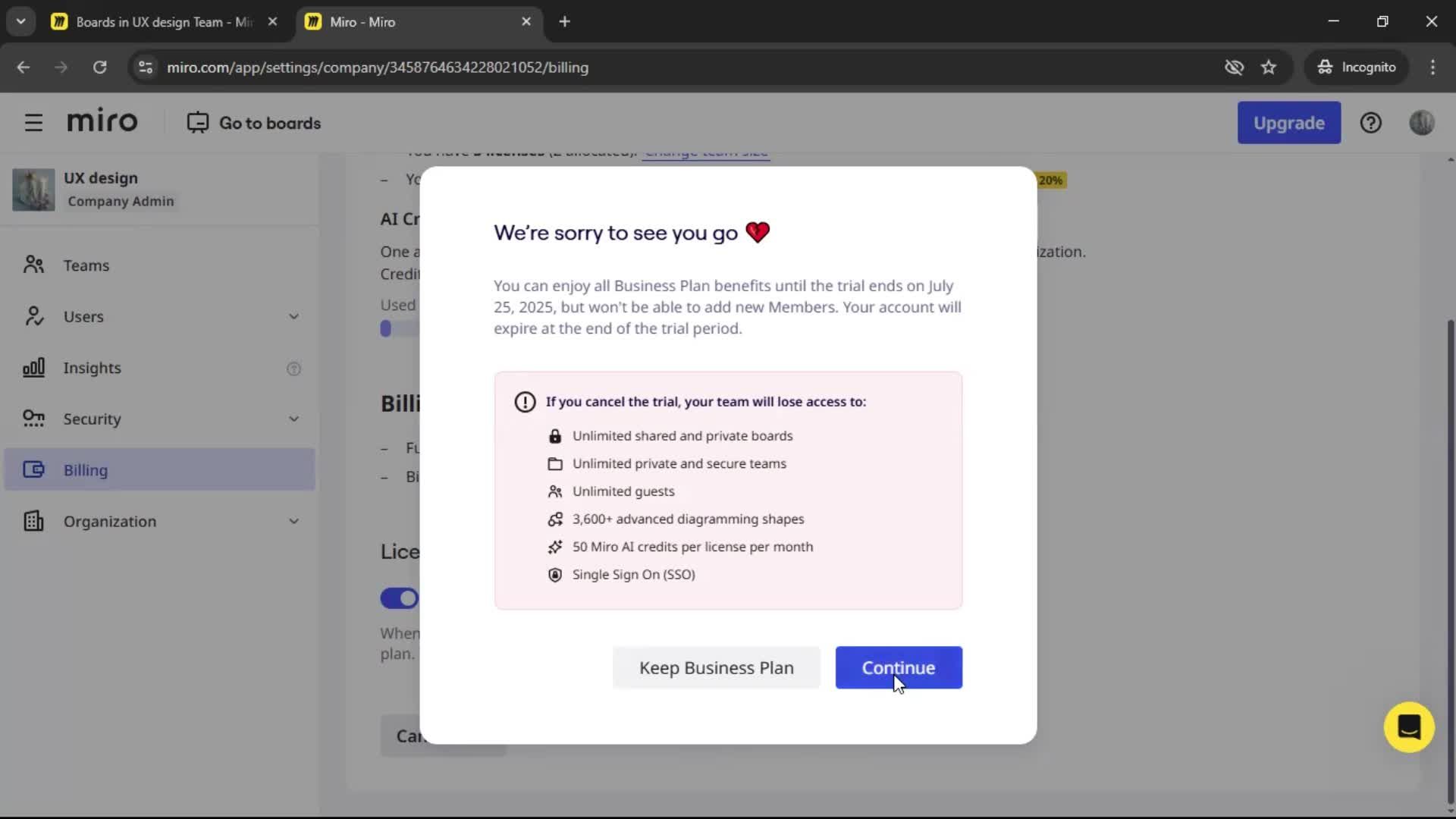The image size is (1456, 819).
Task: Go back in browser history
Action: point(24,67)
